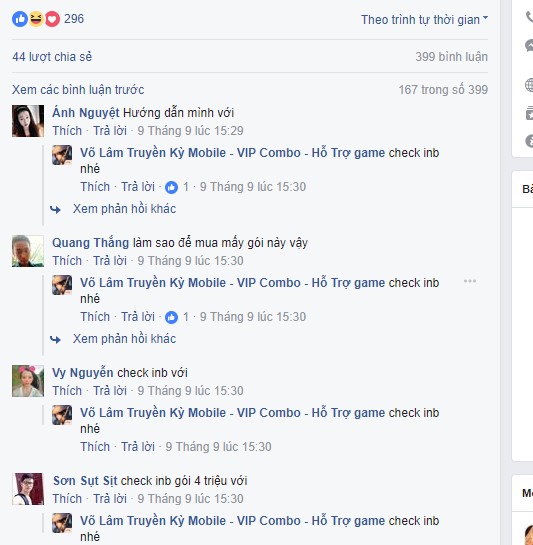The height and width of the screenshot is (545, 533).
Task: Open Vy Nguyễn's profile picture
Action: coord(28,381)
